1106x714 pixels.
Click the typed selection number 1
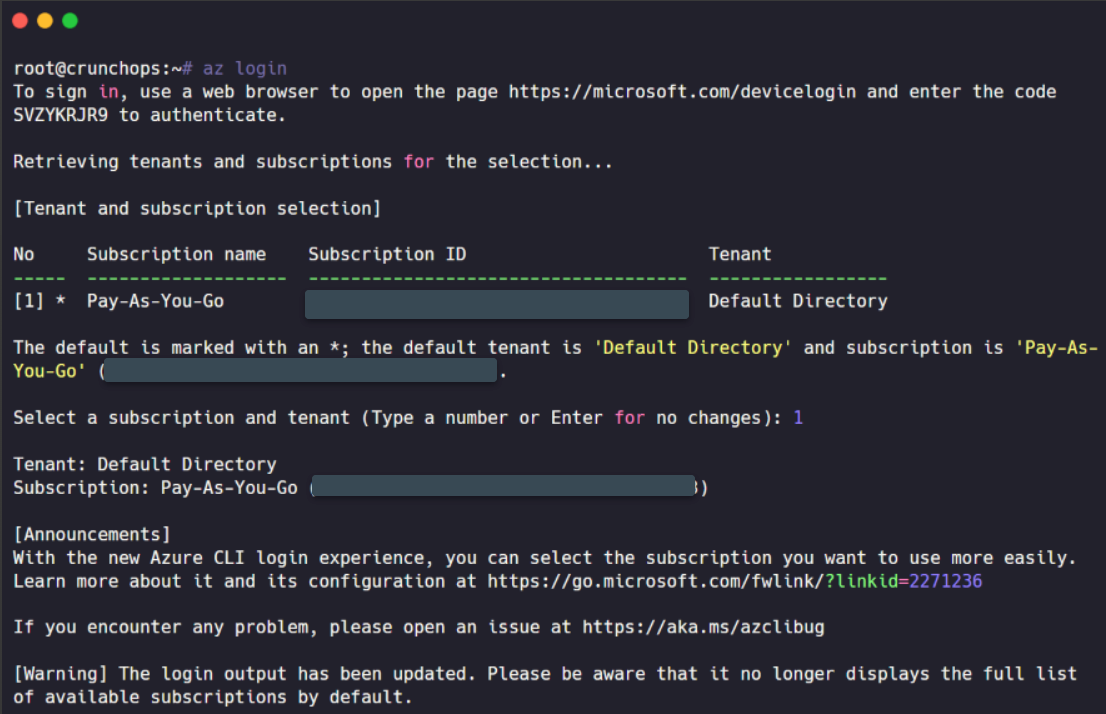coord(798,418)
